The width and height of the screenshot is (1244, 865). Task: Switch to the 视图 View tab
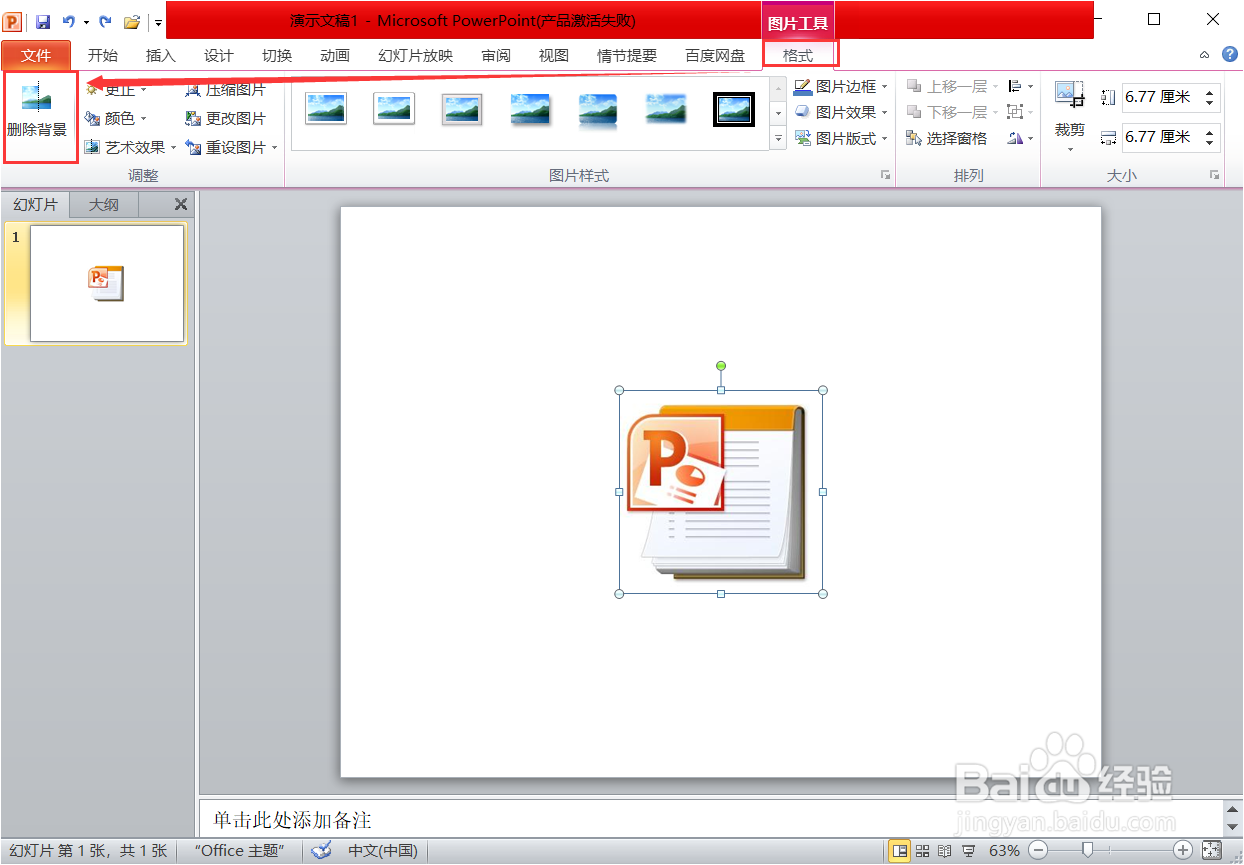coord(553,56)
